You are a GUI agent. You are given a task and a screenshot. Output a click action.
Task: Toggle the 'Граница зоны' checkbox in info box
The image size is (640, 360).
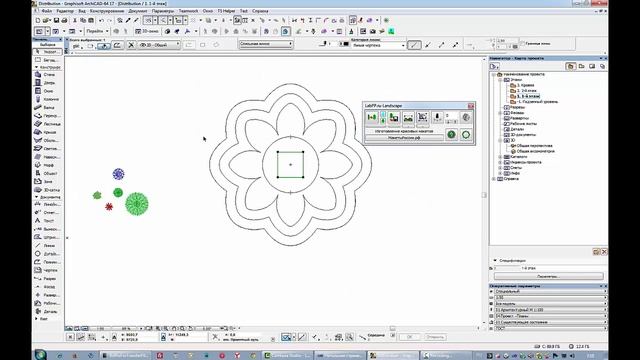[522, 43]
